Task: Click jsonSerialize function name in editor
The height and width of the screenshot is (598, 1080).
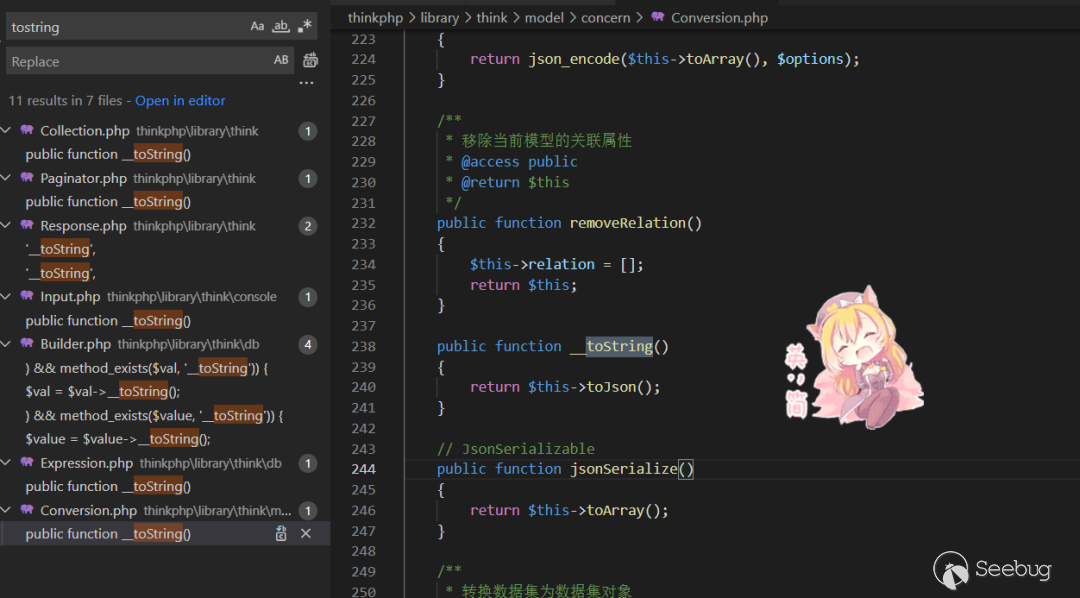Action: tap(623, 469)
